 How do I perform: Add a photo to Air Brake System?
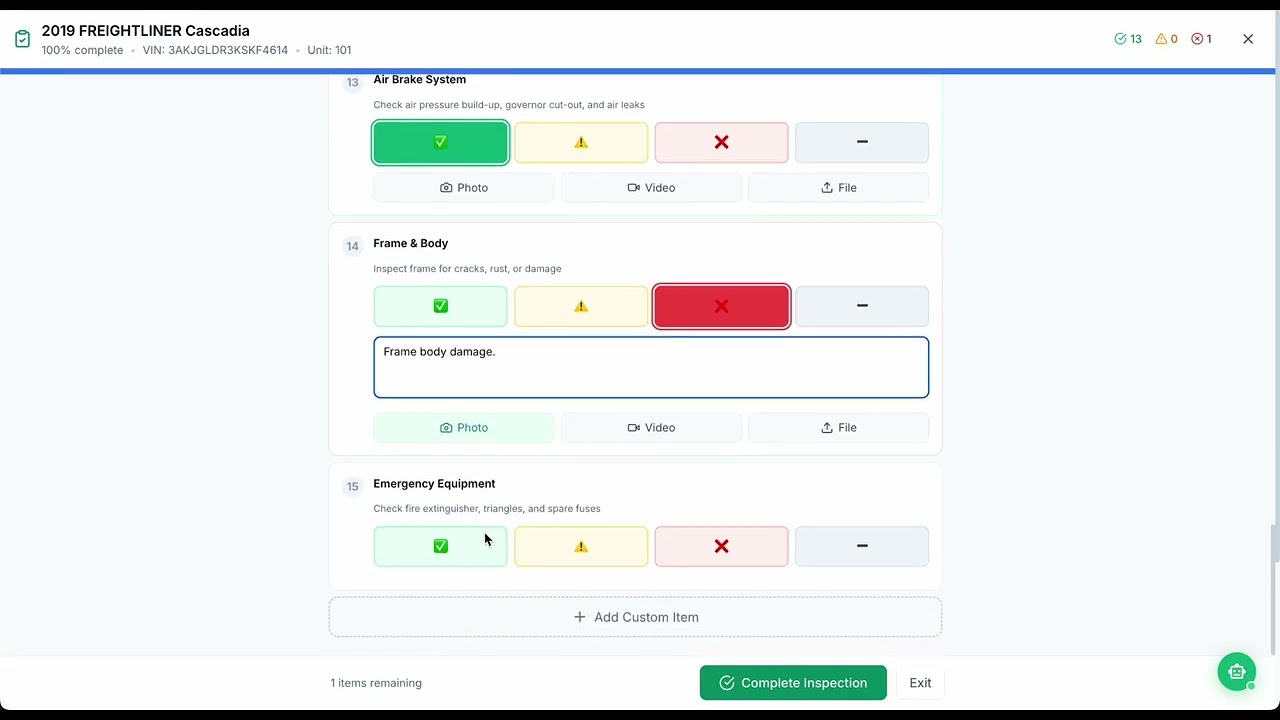[x=464, y=187]
